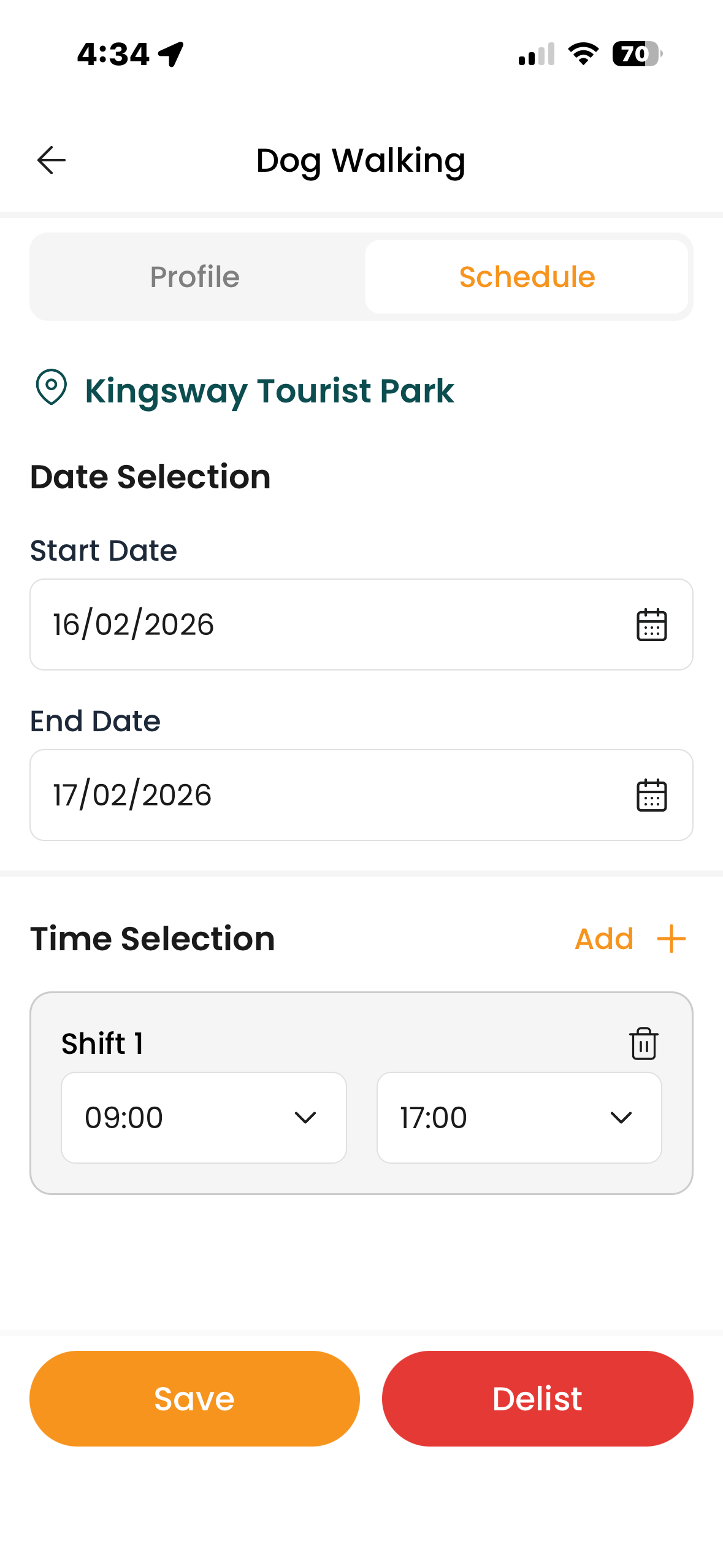Tap the cellular signal strength icon
723x1568 pixels.
[x=537, y=54]
